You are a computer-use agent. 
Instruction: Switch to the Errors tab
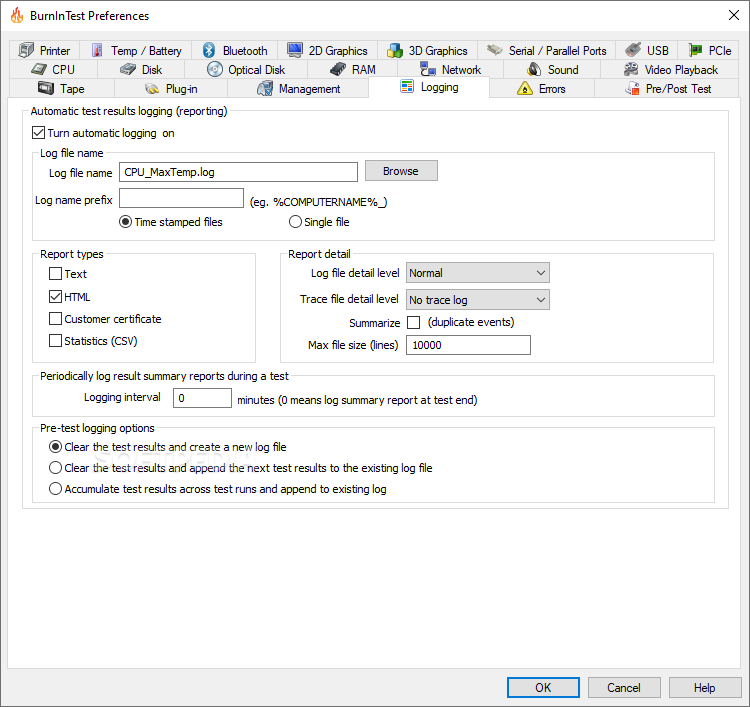point(541,88)
